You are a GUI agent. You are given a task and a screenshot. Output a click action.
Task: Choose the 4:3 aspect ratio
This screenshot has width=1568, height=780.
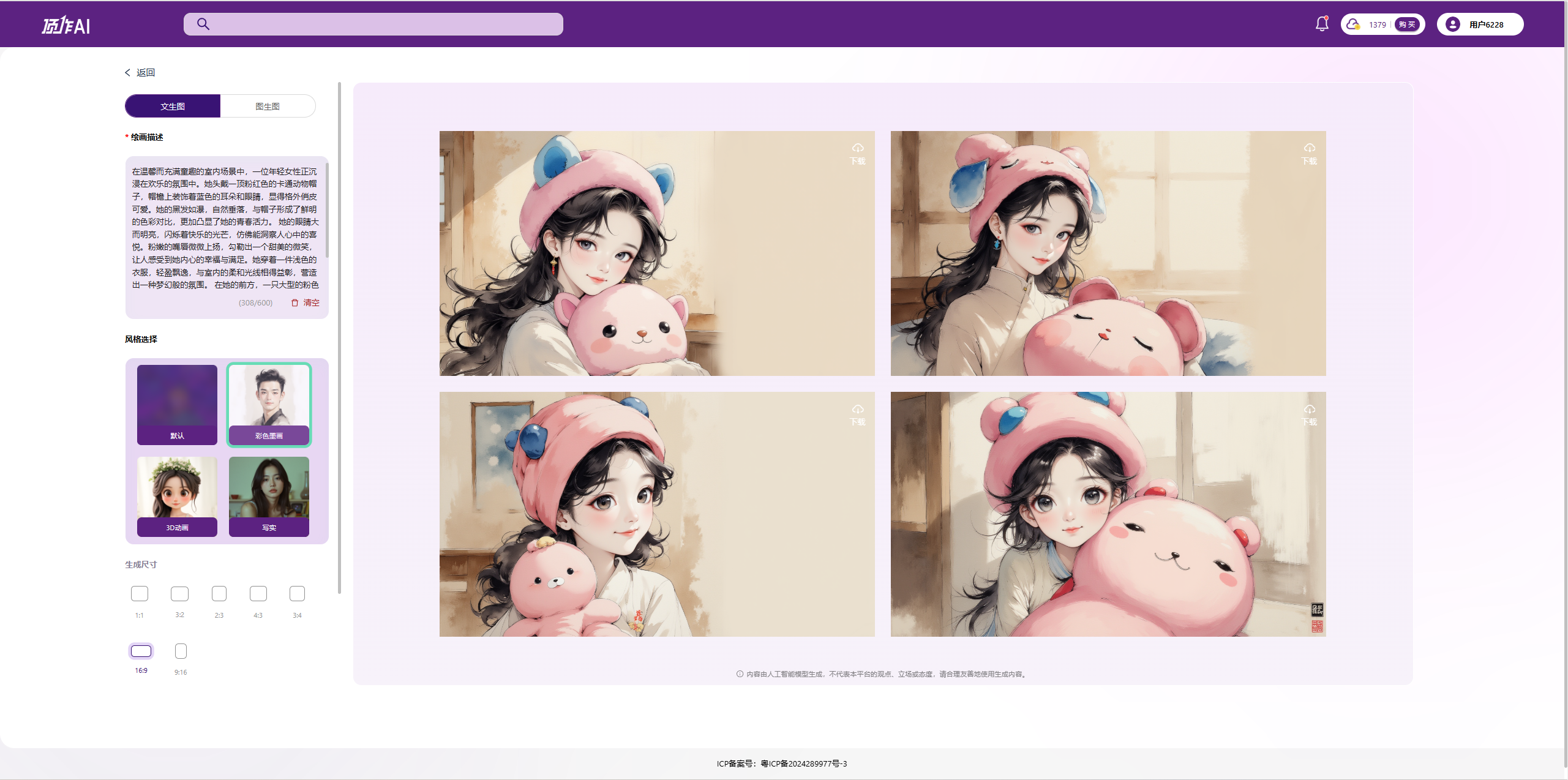(258, 594)
